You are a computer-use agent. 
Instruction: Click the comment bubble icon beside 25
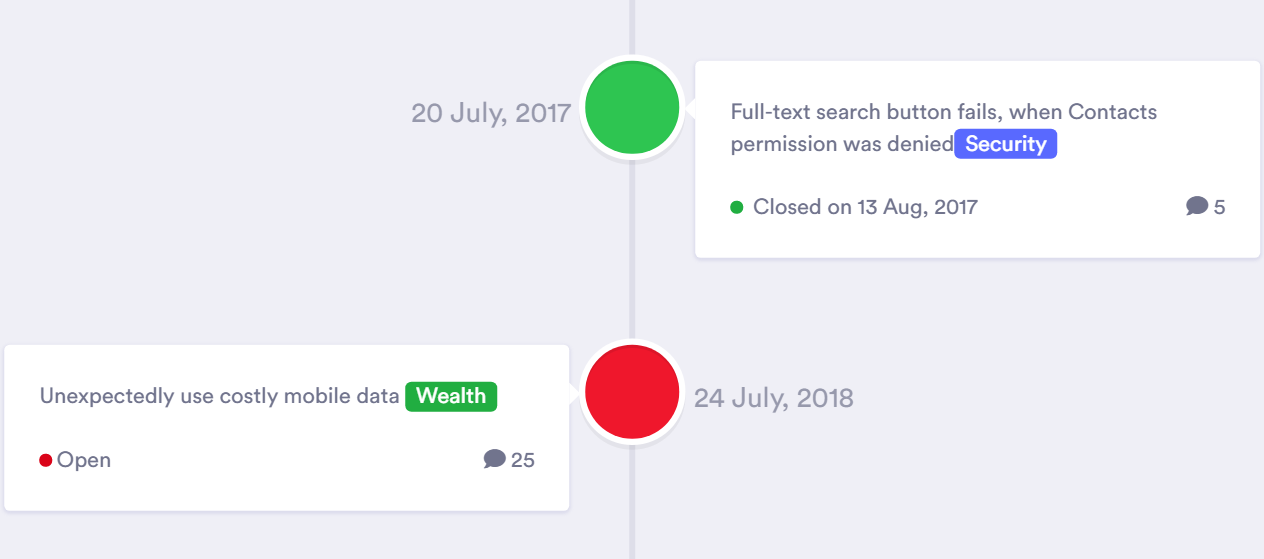tap(494, 459)
